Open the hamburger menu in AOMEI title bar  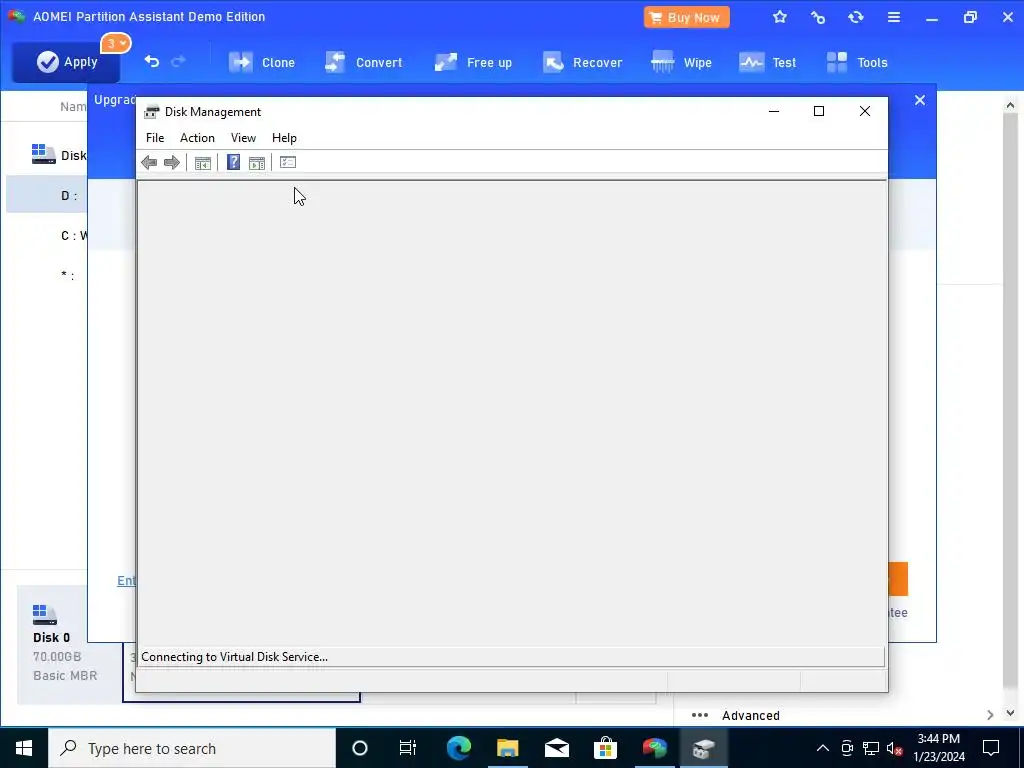(x=894, y=18)
